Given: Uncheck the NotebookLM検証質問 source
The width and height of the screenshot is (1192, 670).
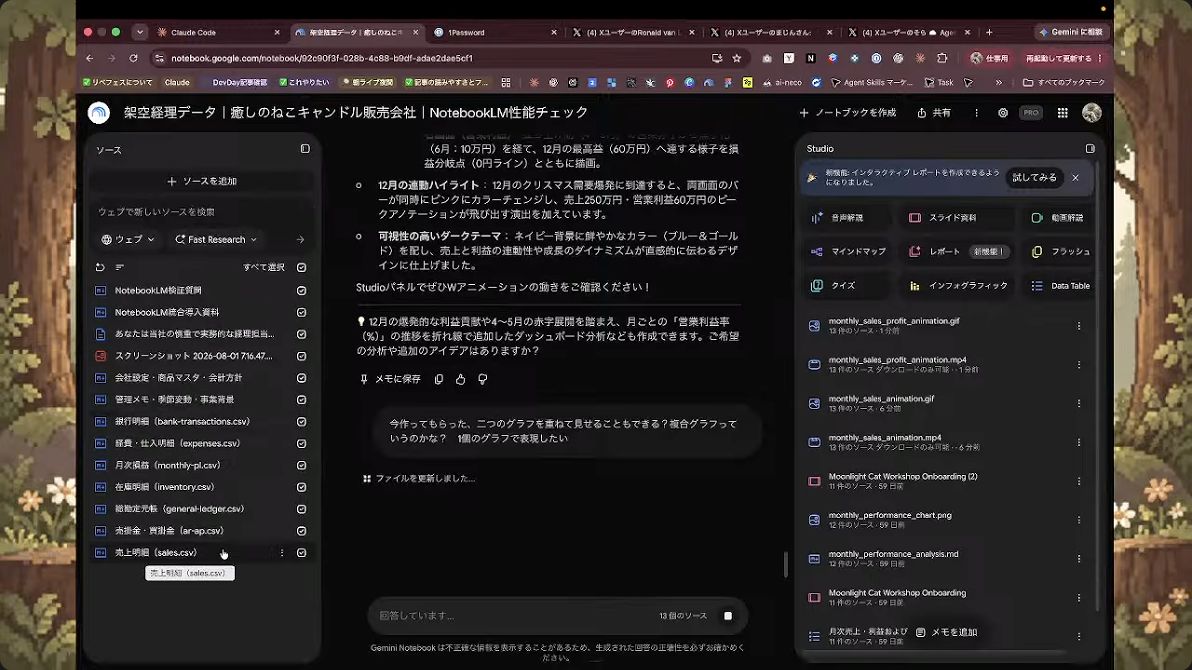Looking at the screenshot, I should coord(302,291).
